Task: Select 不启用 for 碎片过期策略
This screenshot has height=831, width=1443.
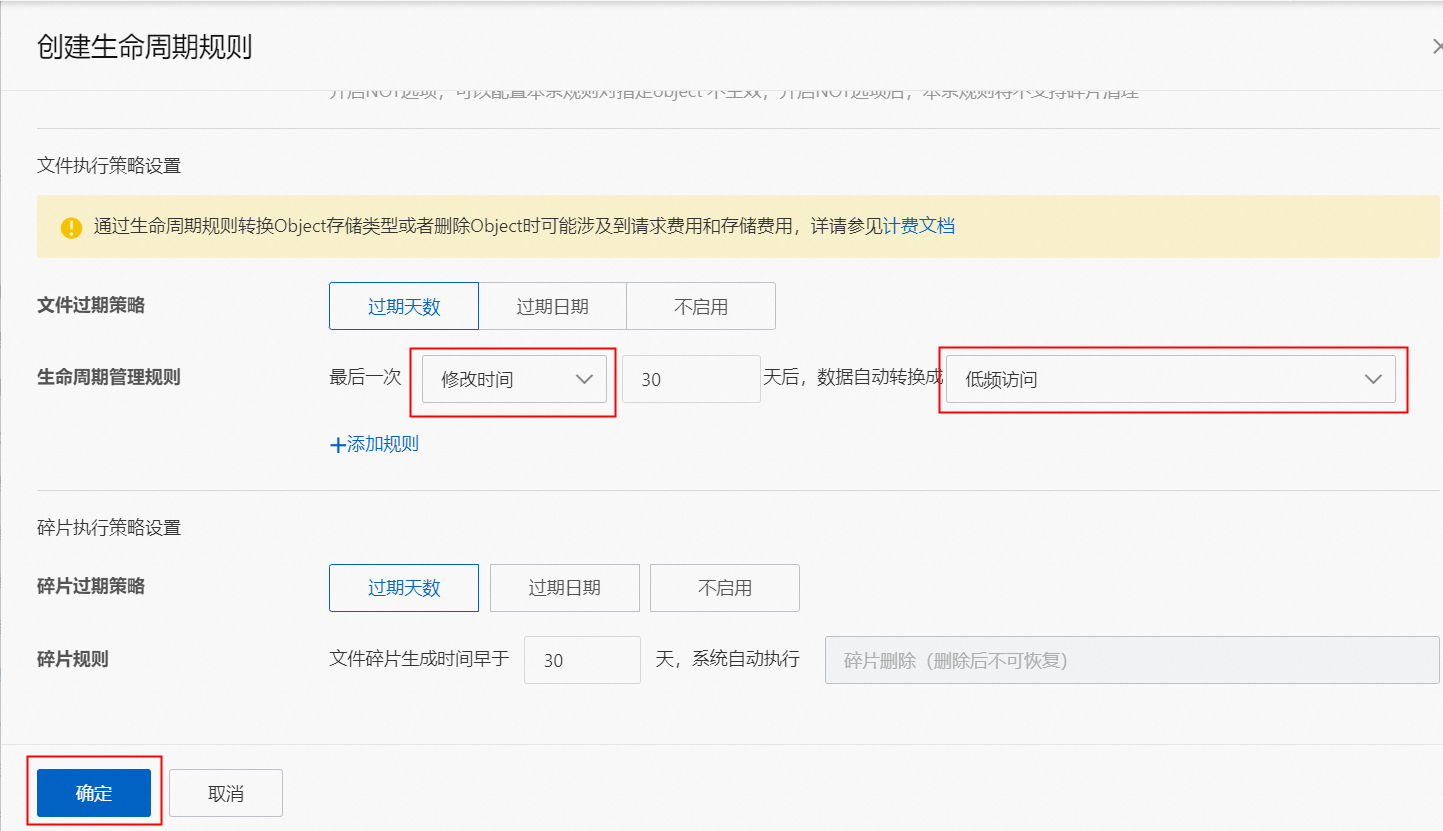Action: 724,588
